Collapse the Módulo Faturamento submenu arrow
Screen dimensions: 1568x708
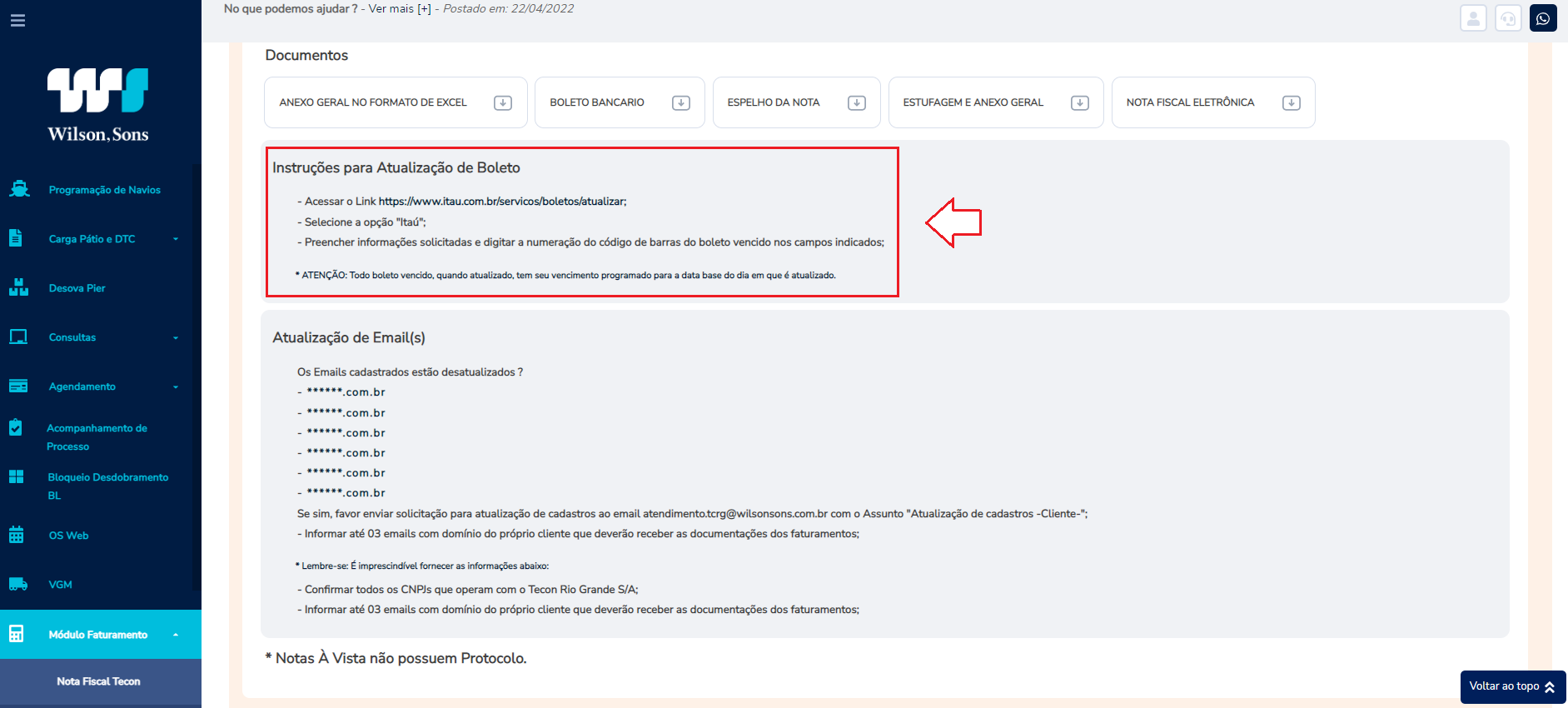(176, 635)
